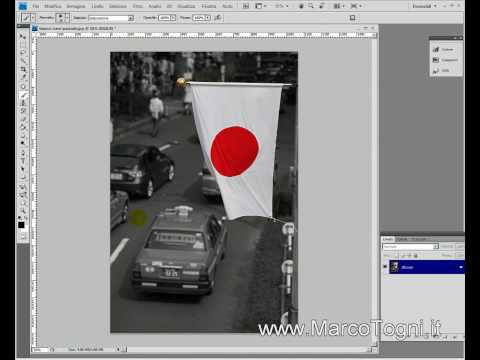
Task: Select the Shape tool
Action: point(23,177)
